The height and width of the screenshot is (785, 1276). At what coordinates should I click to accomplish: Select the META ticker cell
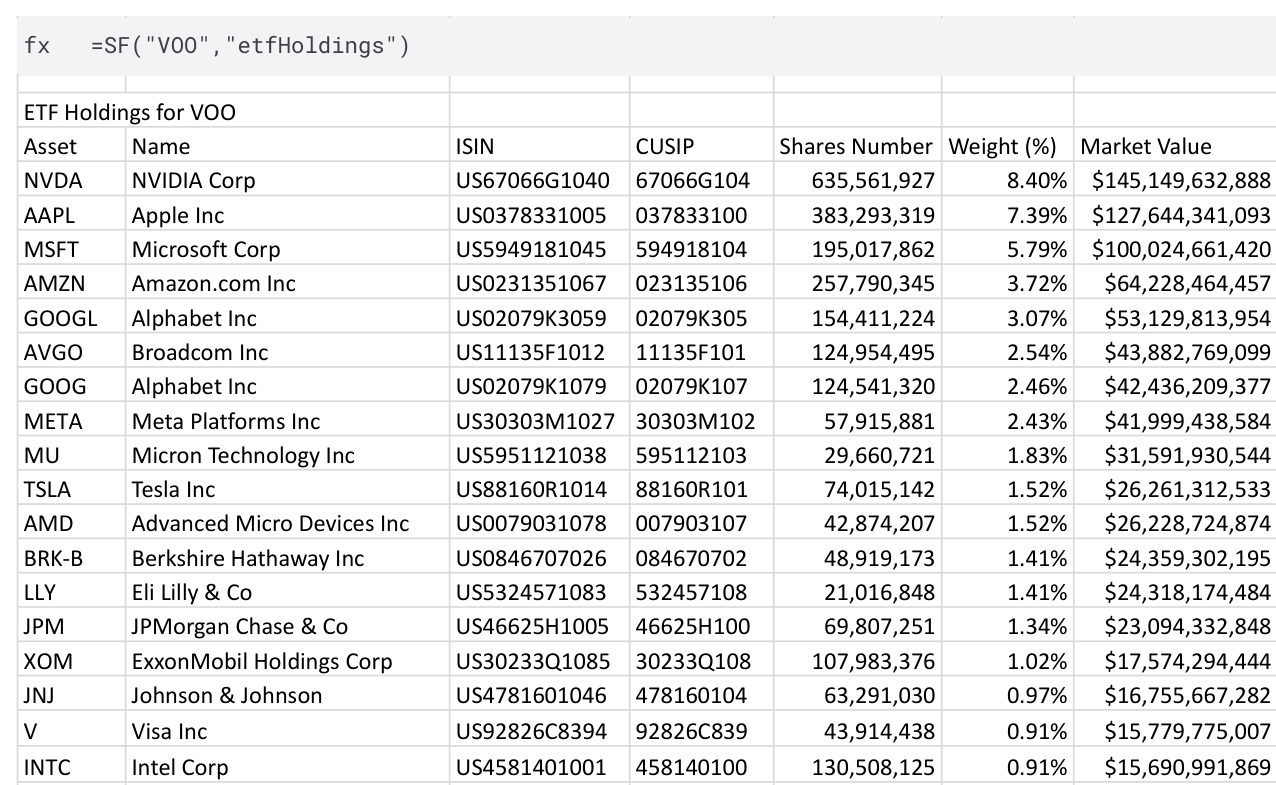(72, 421)
